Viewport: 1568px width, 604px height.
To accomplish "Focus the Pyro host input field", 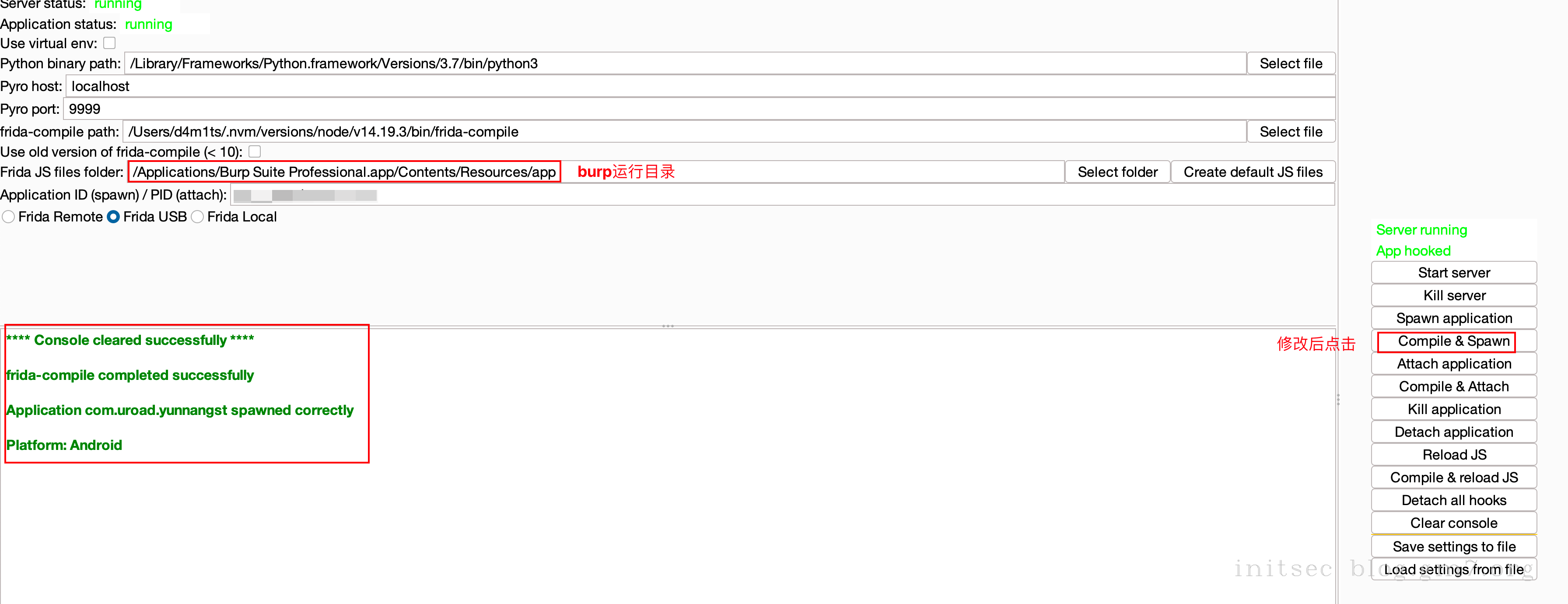I will coord(700,86).
